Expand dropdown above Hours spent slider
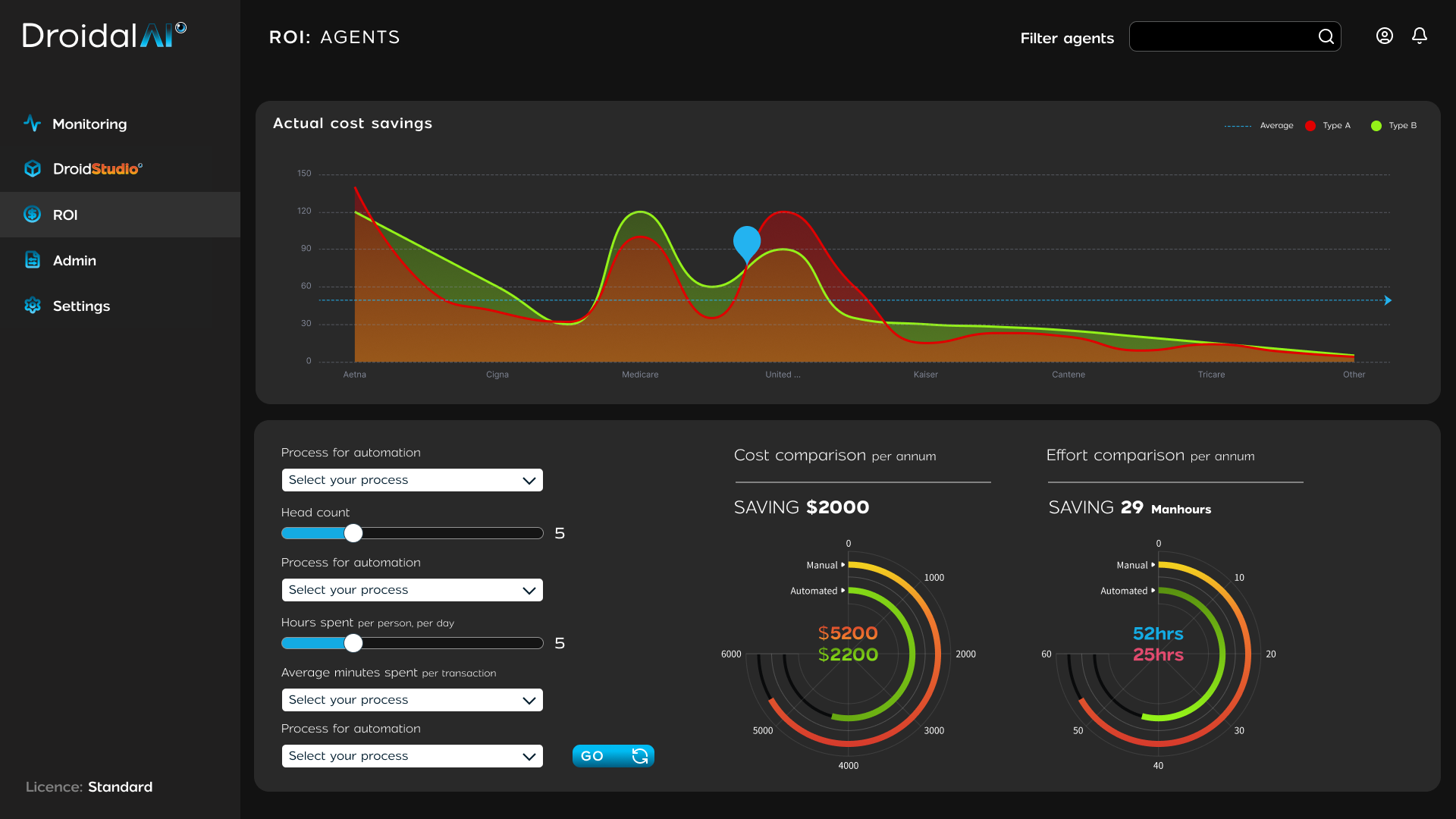The height and width of the screenshot is (819, 1456). coord(412,590)
